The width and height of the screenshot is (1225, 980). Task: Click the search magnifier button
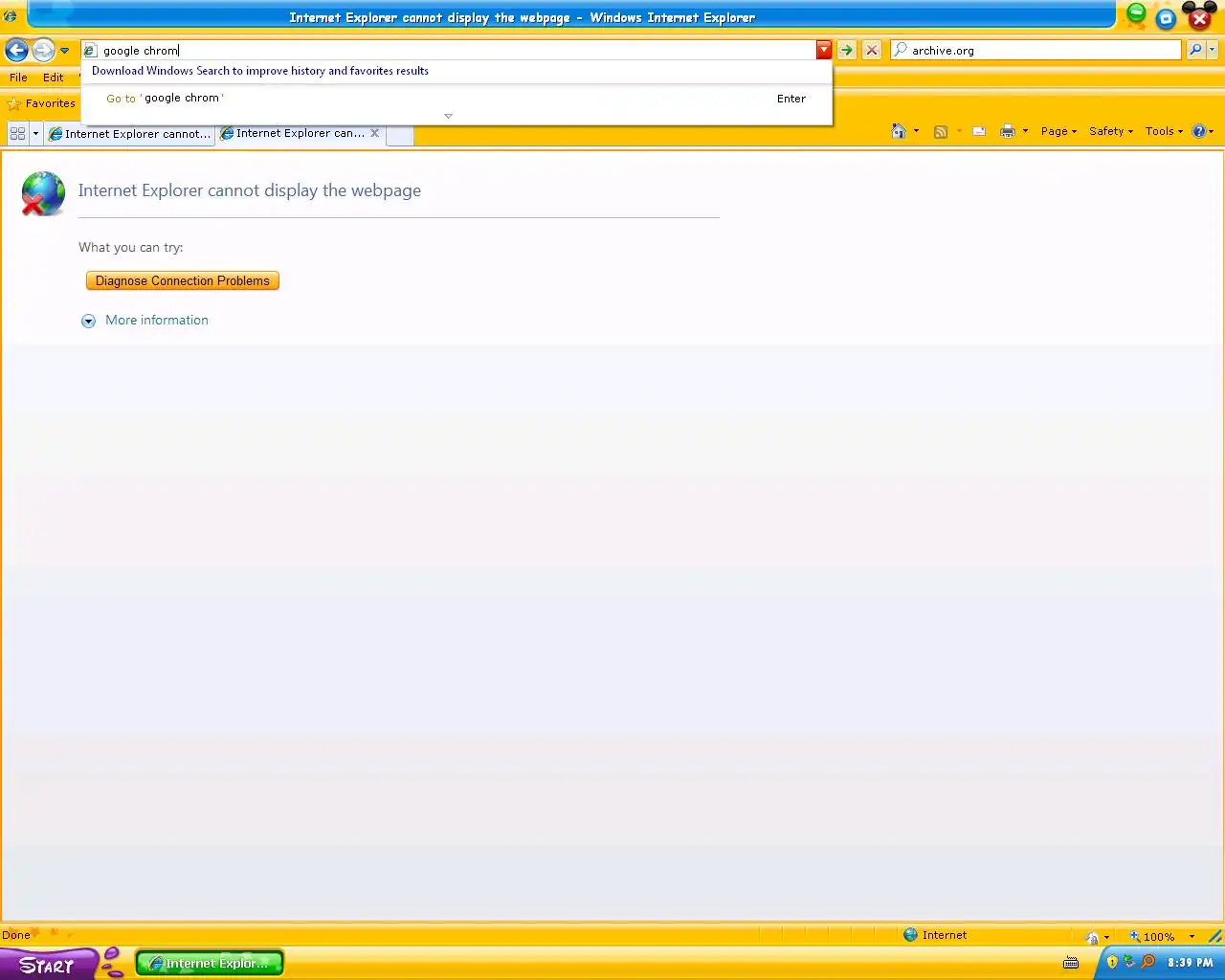click(1195, 51)
